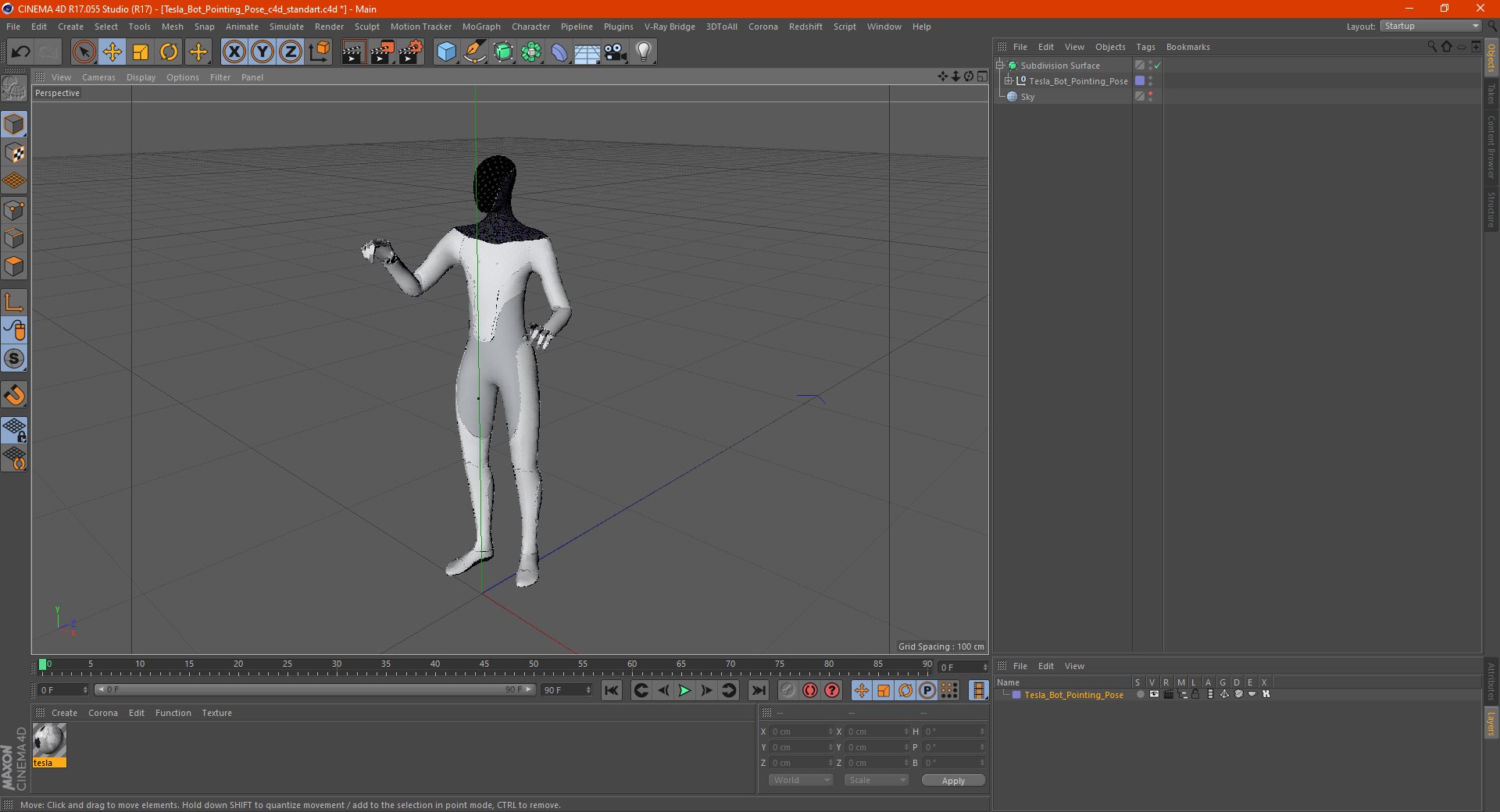Click the Undo arrow icon
The image size is (1500, 812).
coord(20,52)
